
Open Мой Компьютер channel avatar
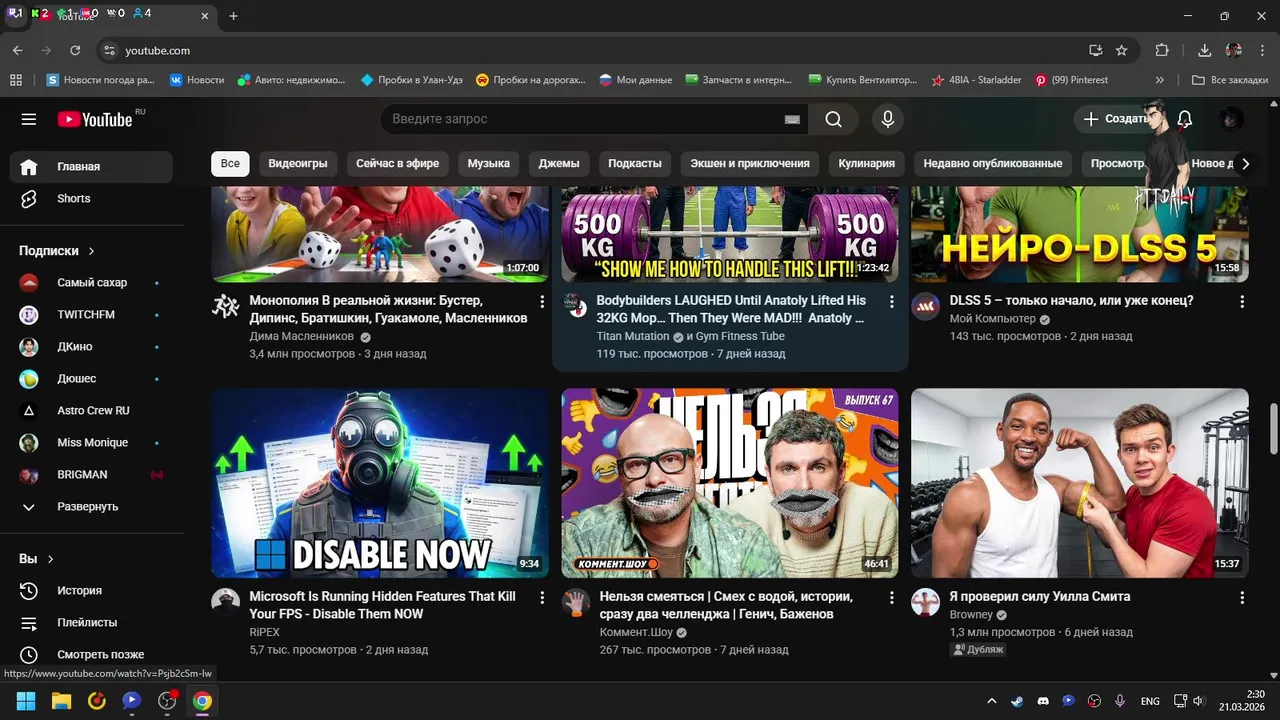coord(925,306)
